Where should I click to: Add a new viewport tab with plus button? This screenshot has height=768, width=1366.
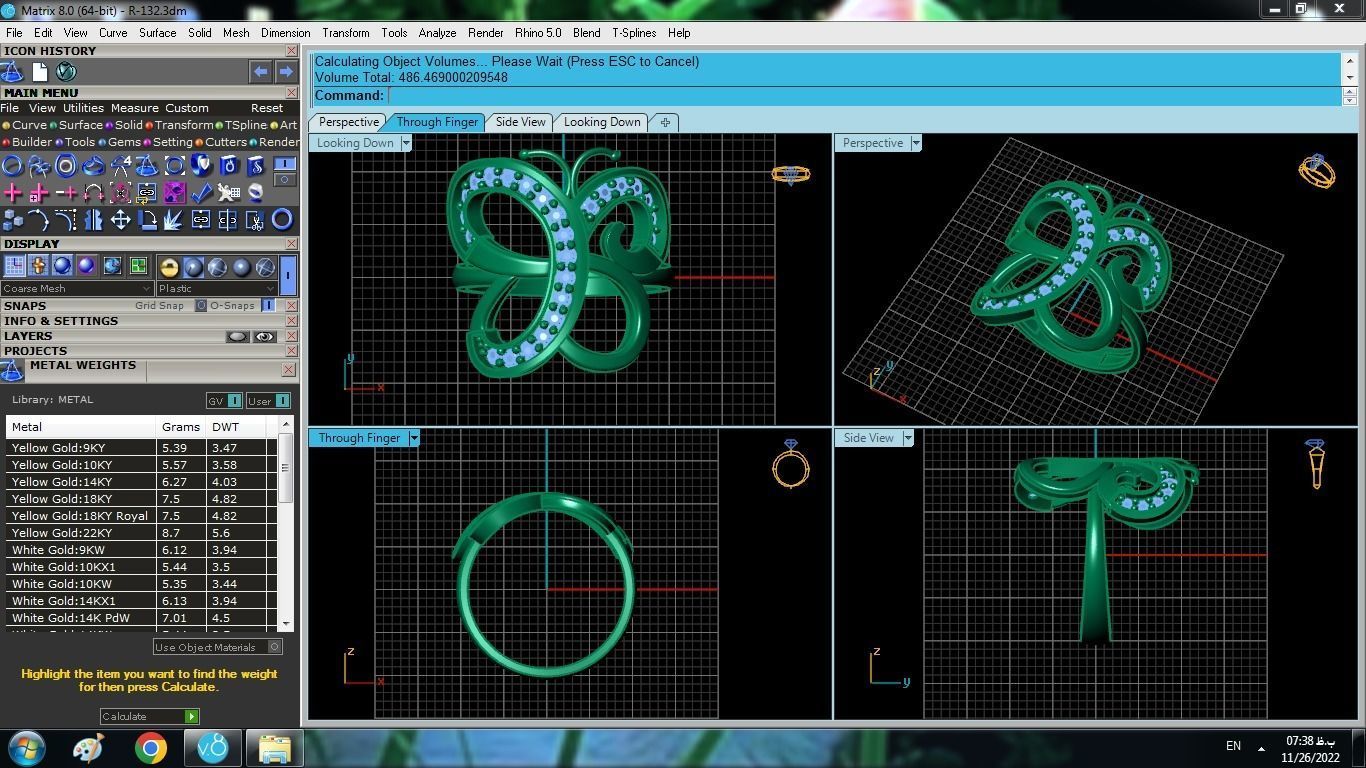pyautogui.click(x=665, y=122)
